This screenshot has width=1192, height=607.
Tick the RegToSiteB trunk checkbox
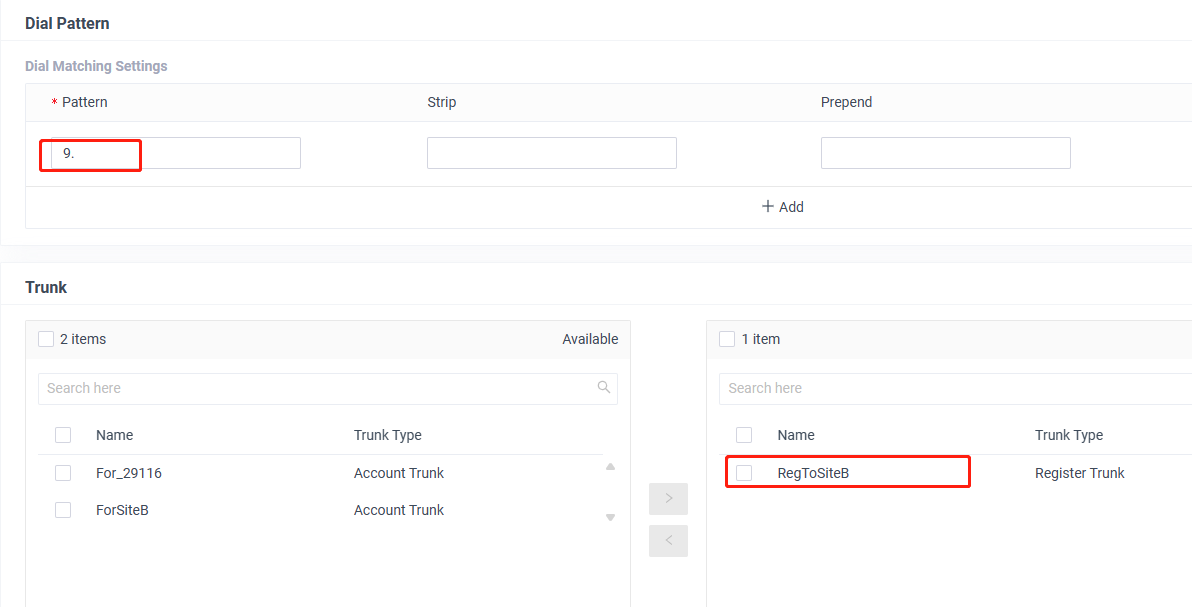click(744, 473)
